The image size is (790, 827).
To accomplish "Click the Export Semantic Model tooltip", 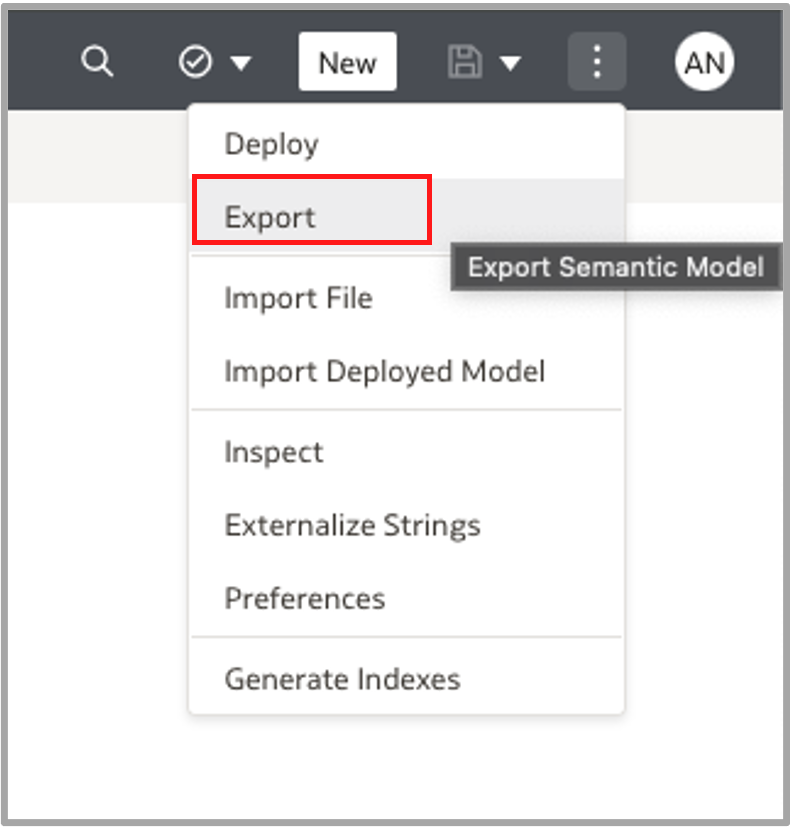I will point(616,267).
